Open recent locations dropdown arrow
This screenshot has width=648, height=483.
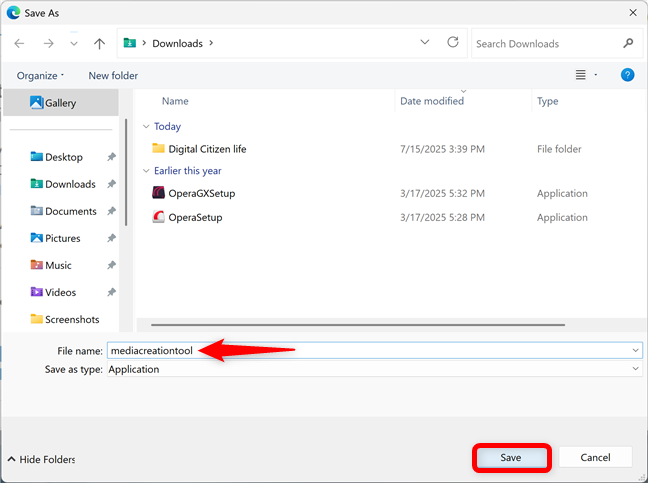[x=74, y=43]
